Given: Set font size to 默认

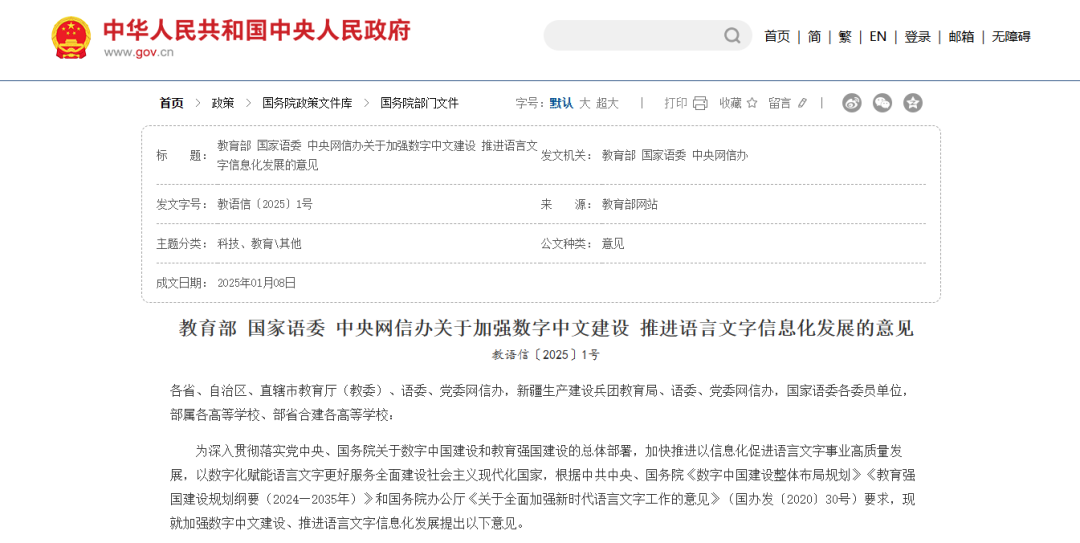Looking at the screenshot, I should pos(561,103).
